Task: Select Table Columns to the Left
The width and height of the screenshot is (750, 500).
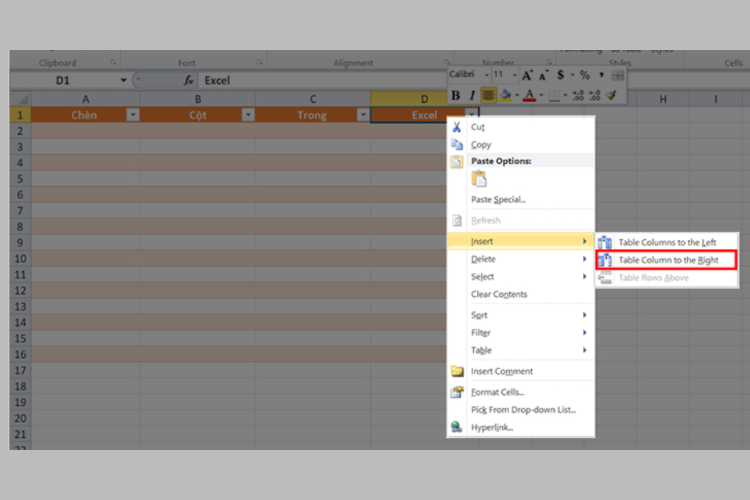Action: coord(667,242)
